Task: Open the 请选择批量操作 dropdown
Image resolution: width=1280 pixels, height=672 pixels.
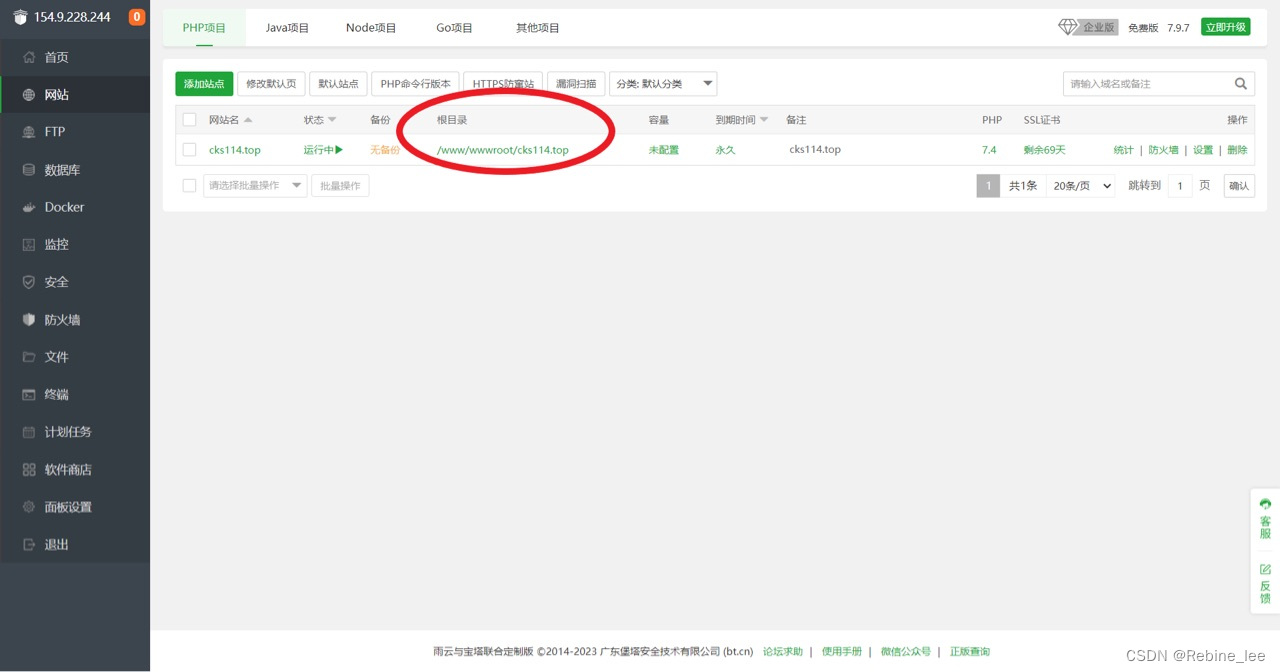Action: click(255, 186)
